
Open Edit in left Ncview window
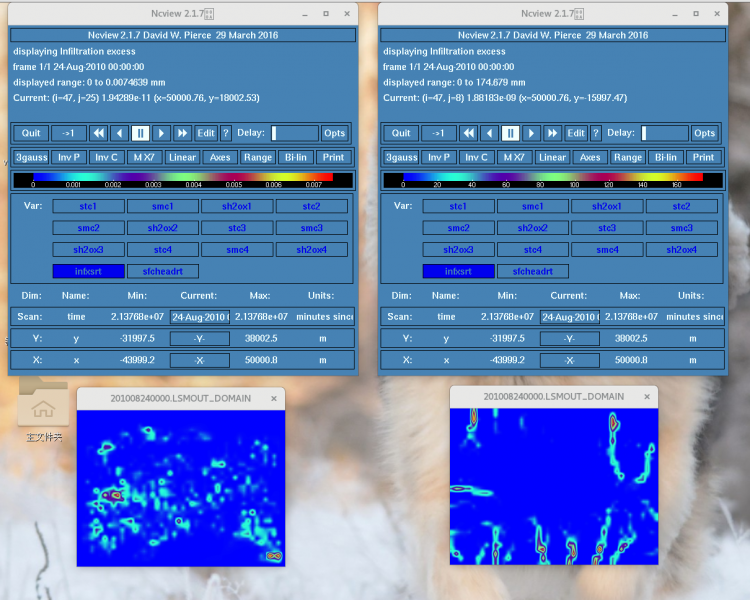click(x=205, y=133)
